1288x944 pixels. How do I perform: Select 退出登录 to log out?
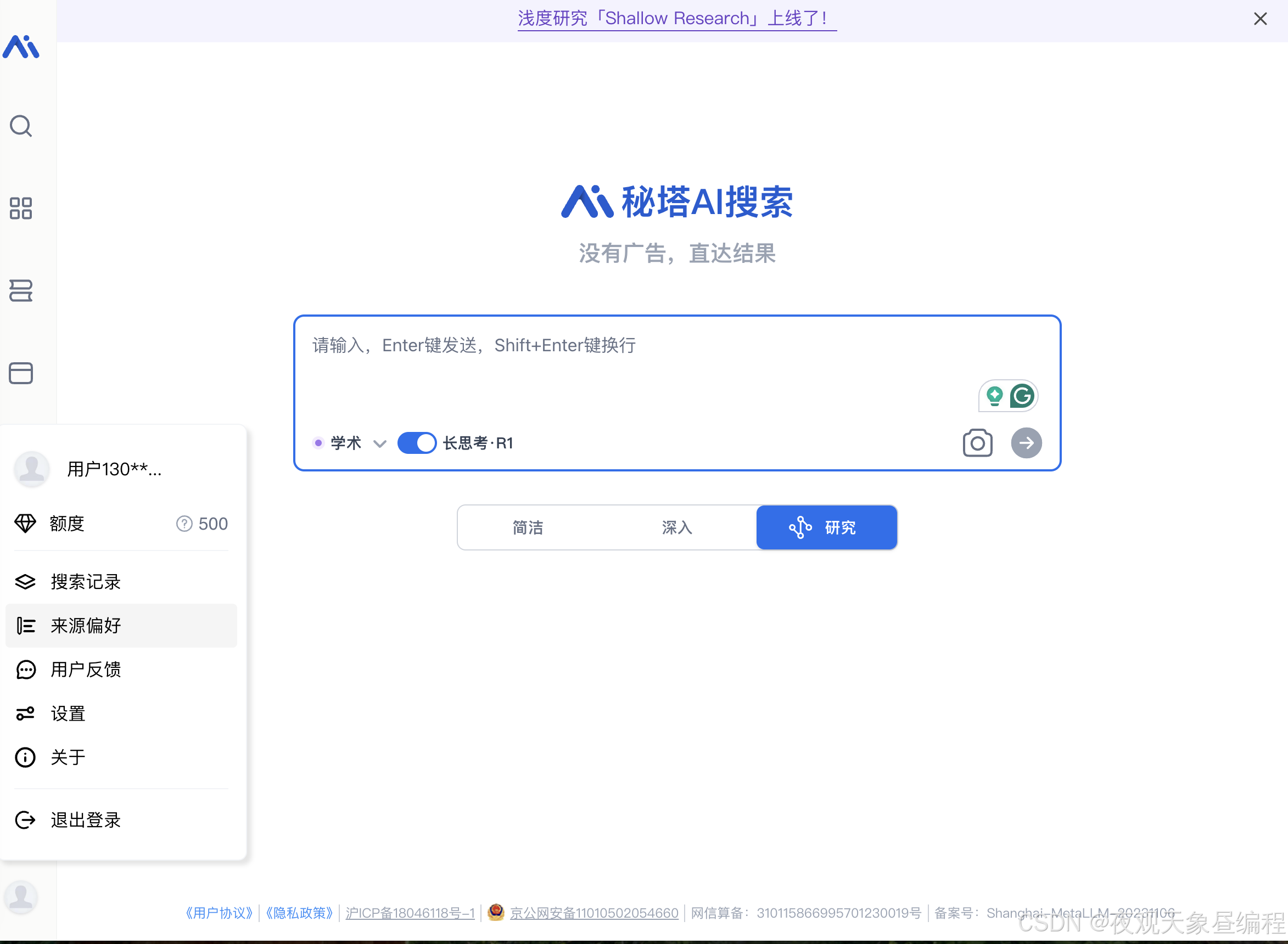tap(86, 820)
